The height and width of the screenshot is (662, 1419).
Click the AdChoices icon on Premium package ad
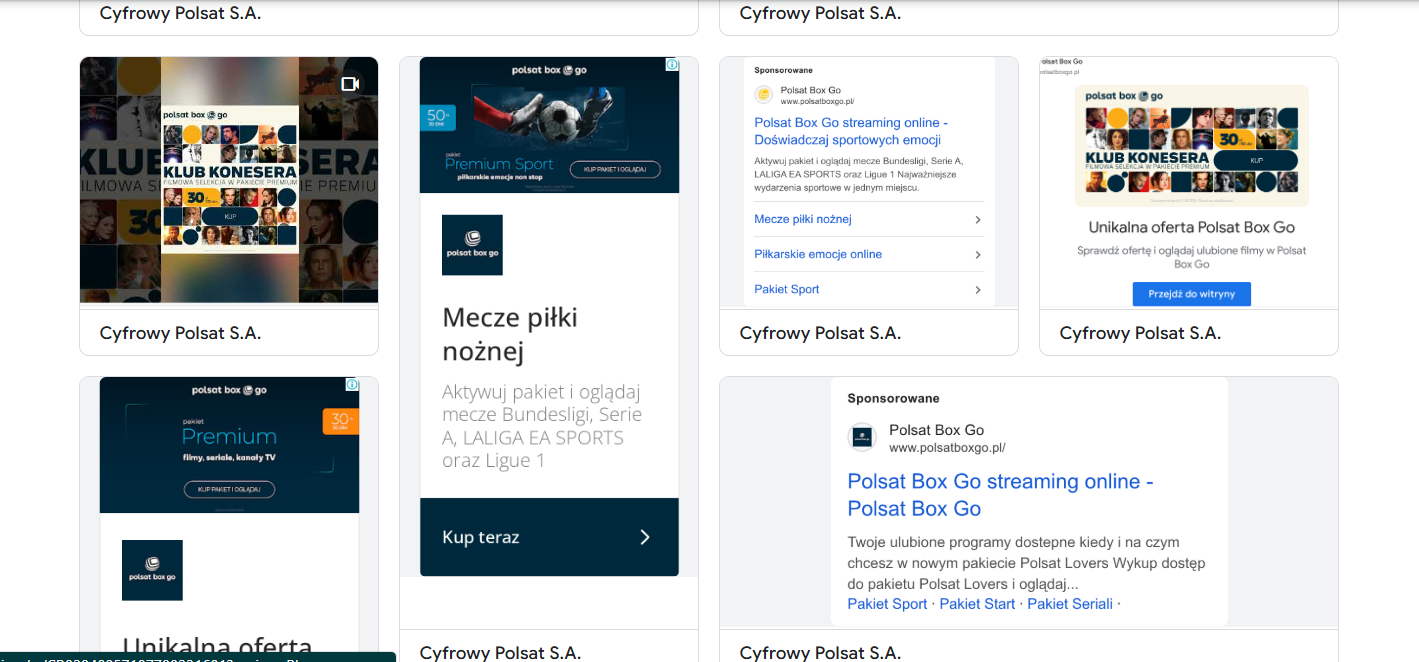[x=352, y=385]
